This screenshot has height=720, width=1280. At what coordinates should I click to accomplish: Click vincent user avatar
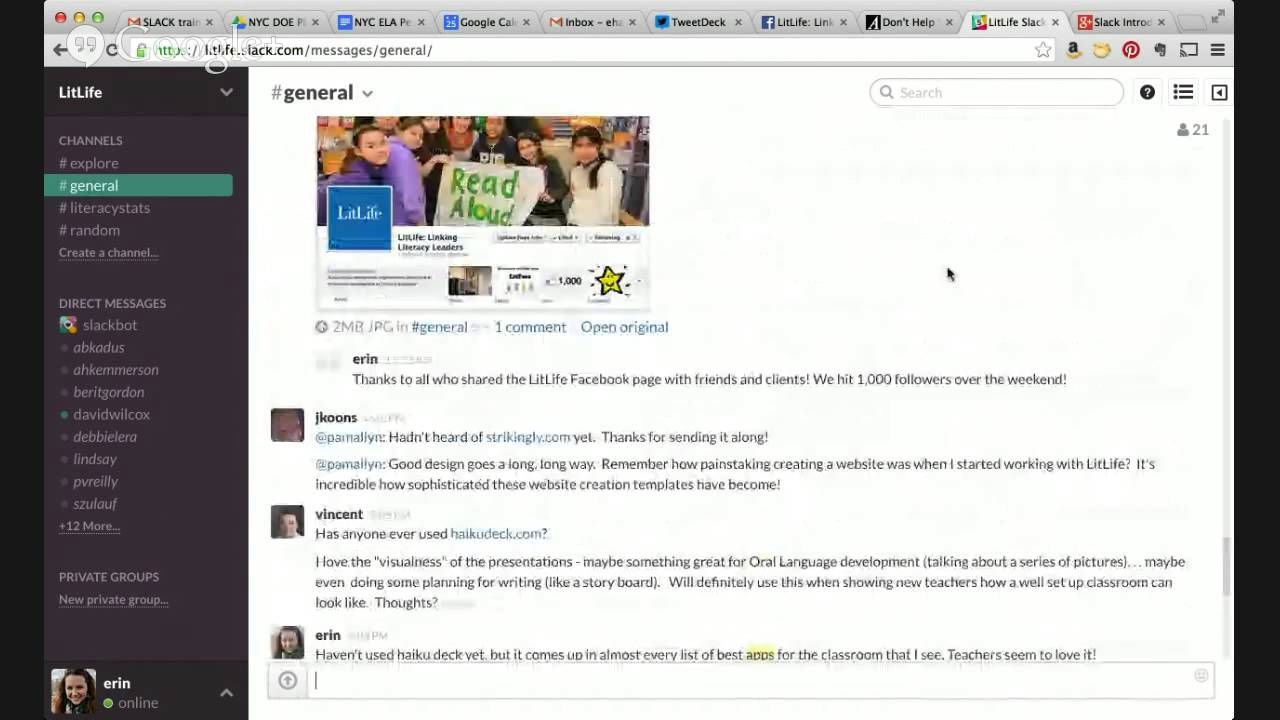[287, 522]
